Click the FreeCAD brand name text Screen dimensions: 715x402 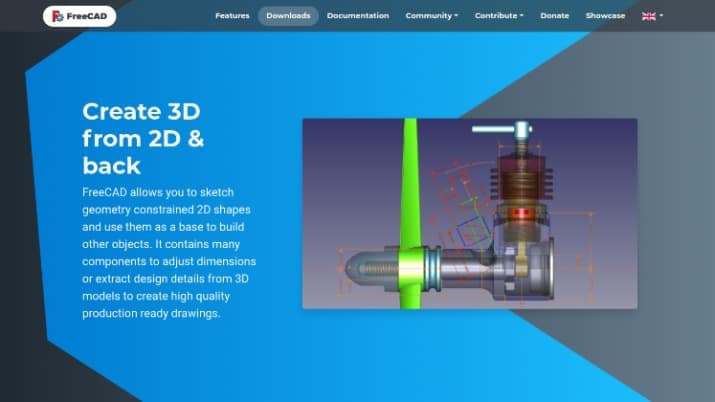88,16
